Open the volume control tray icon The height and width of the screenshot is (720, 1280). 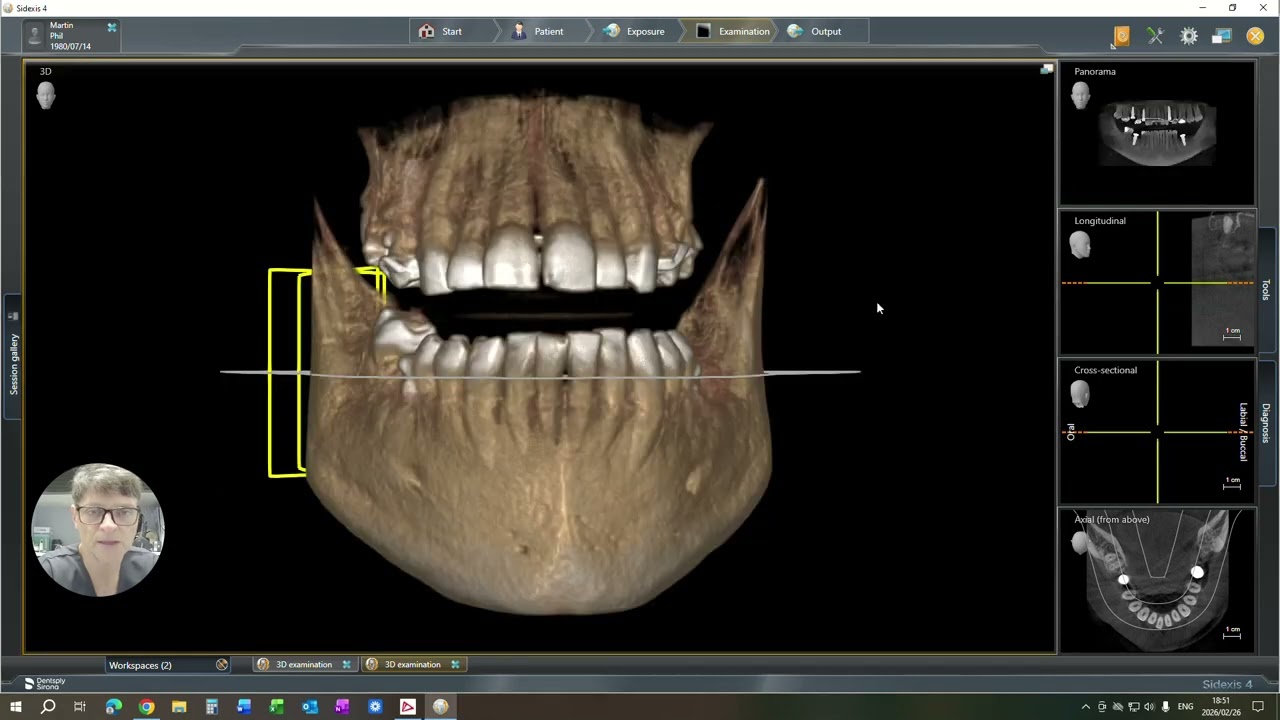click(x=1149, y=707)
